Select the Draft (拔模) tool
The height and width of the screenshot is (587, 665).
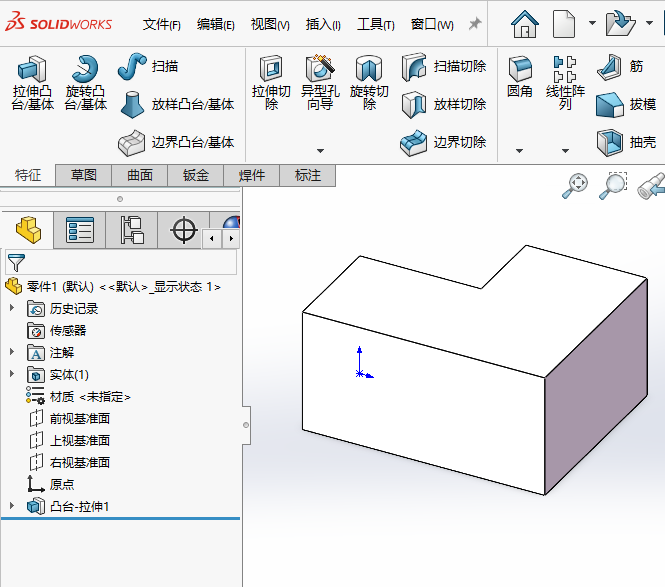pos(626,105)
